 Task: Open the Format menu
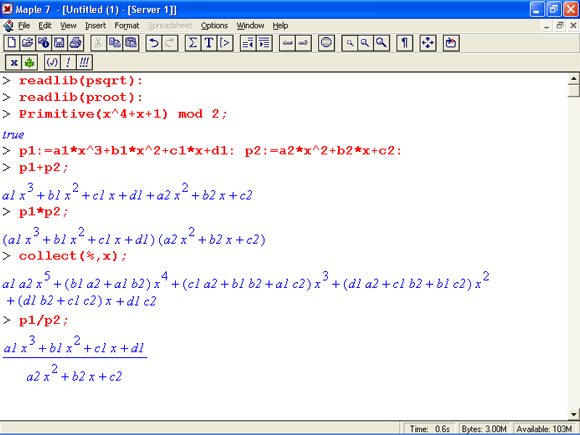(x=127, y=26)
